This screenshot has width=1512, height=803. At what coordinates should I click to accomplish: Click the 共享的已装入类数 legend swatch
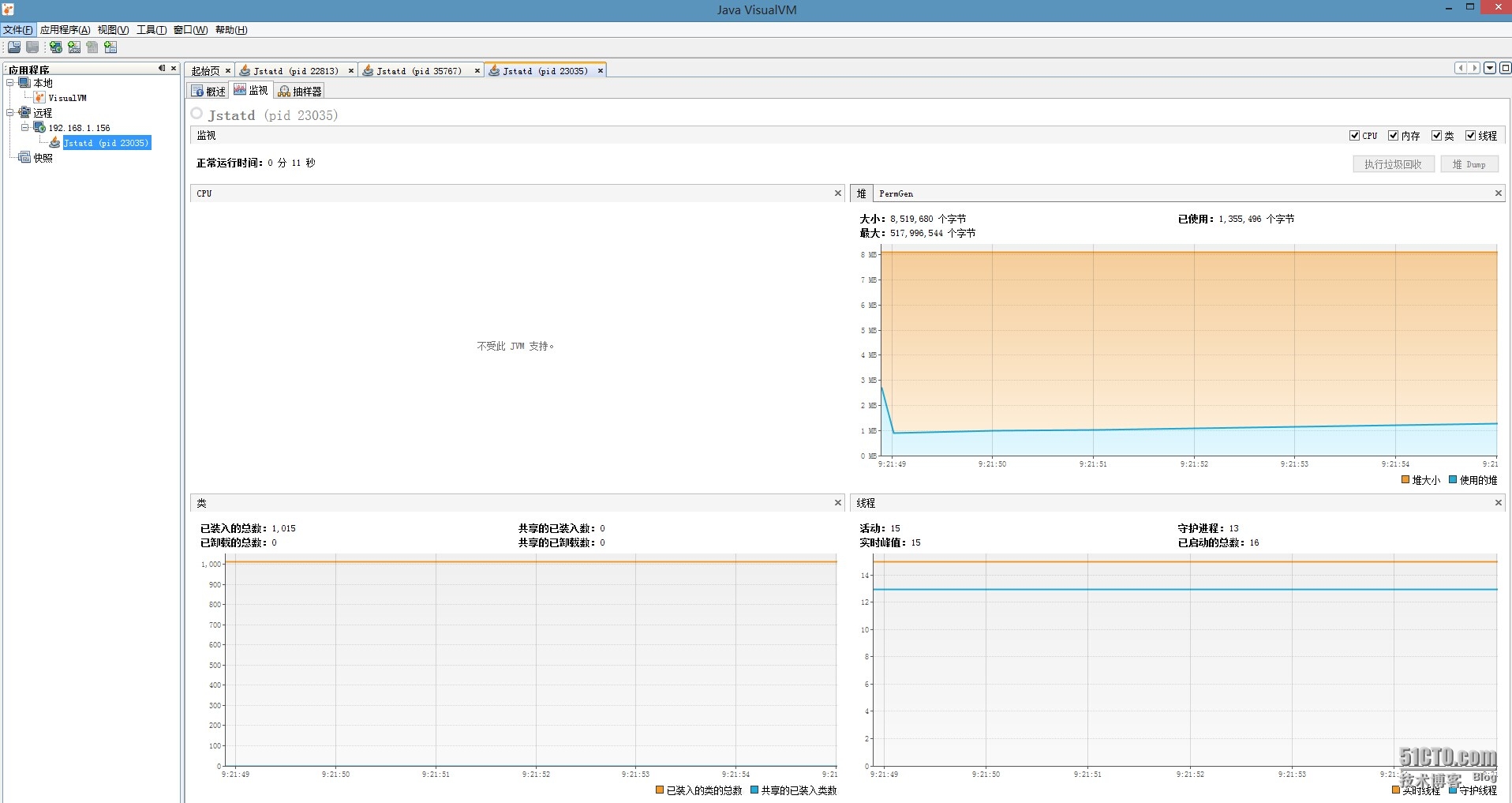coord(754,790)
